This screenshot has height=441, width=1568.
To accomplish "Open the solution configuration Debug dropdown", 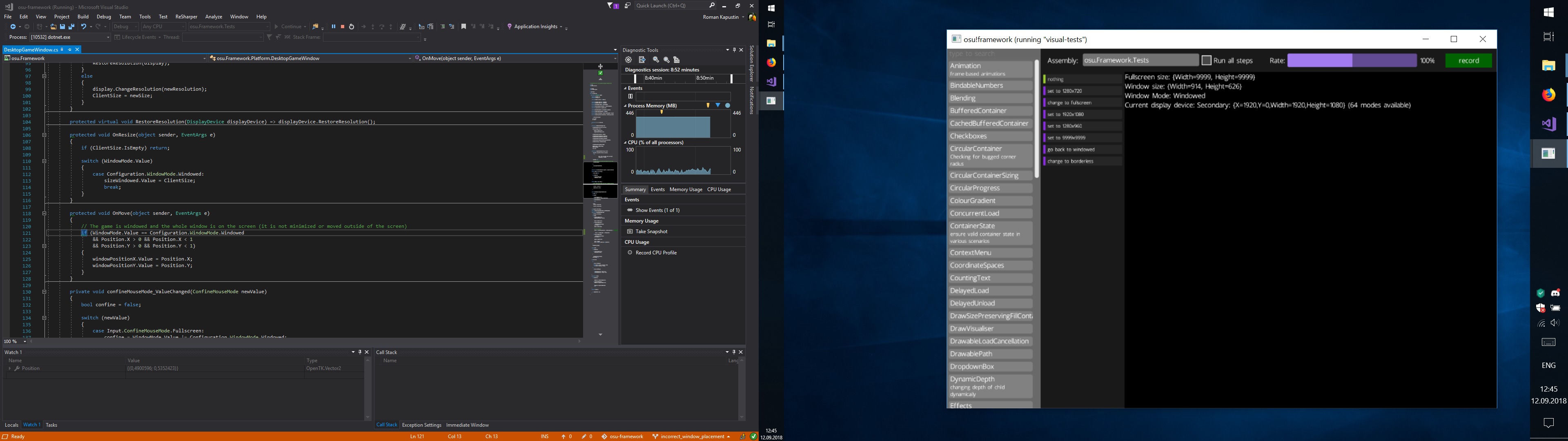I will point(127,26).
